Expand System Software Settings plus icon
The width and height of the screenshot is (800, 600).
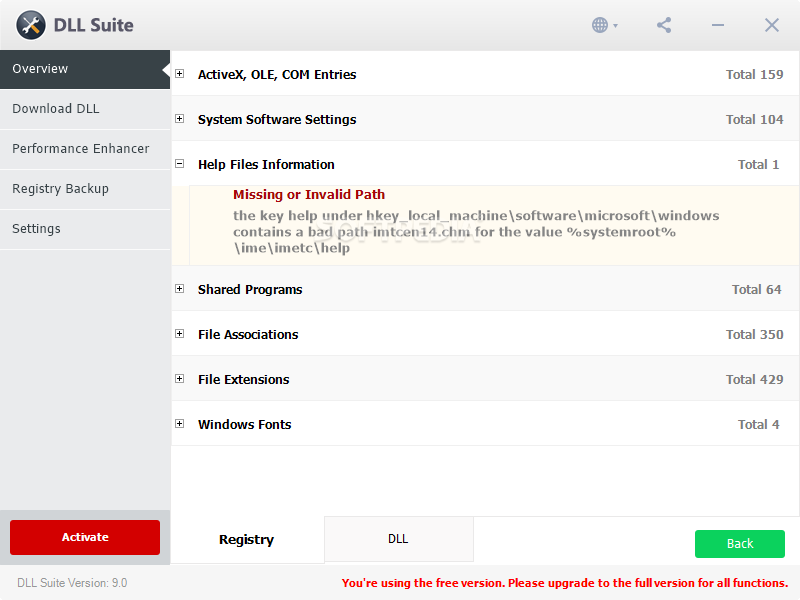[x=180, y=118]
